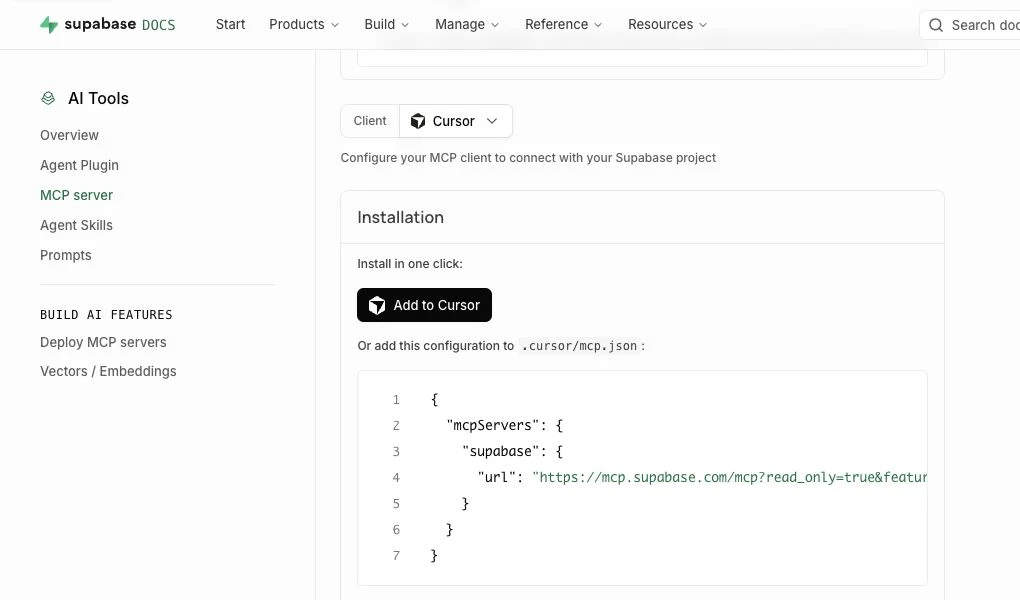Image resolution: width=1020 pixels, height=600 pixels.
Task: Click the Configure your MCP client description
Action: point(528,157)
